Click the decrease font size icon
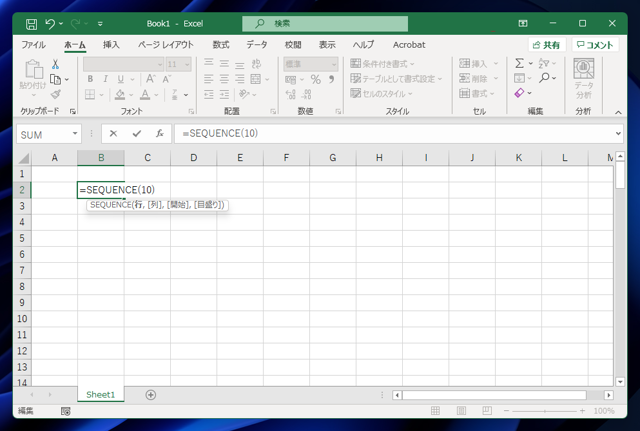640x431 pixels. click(x=166, y=79)
